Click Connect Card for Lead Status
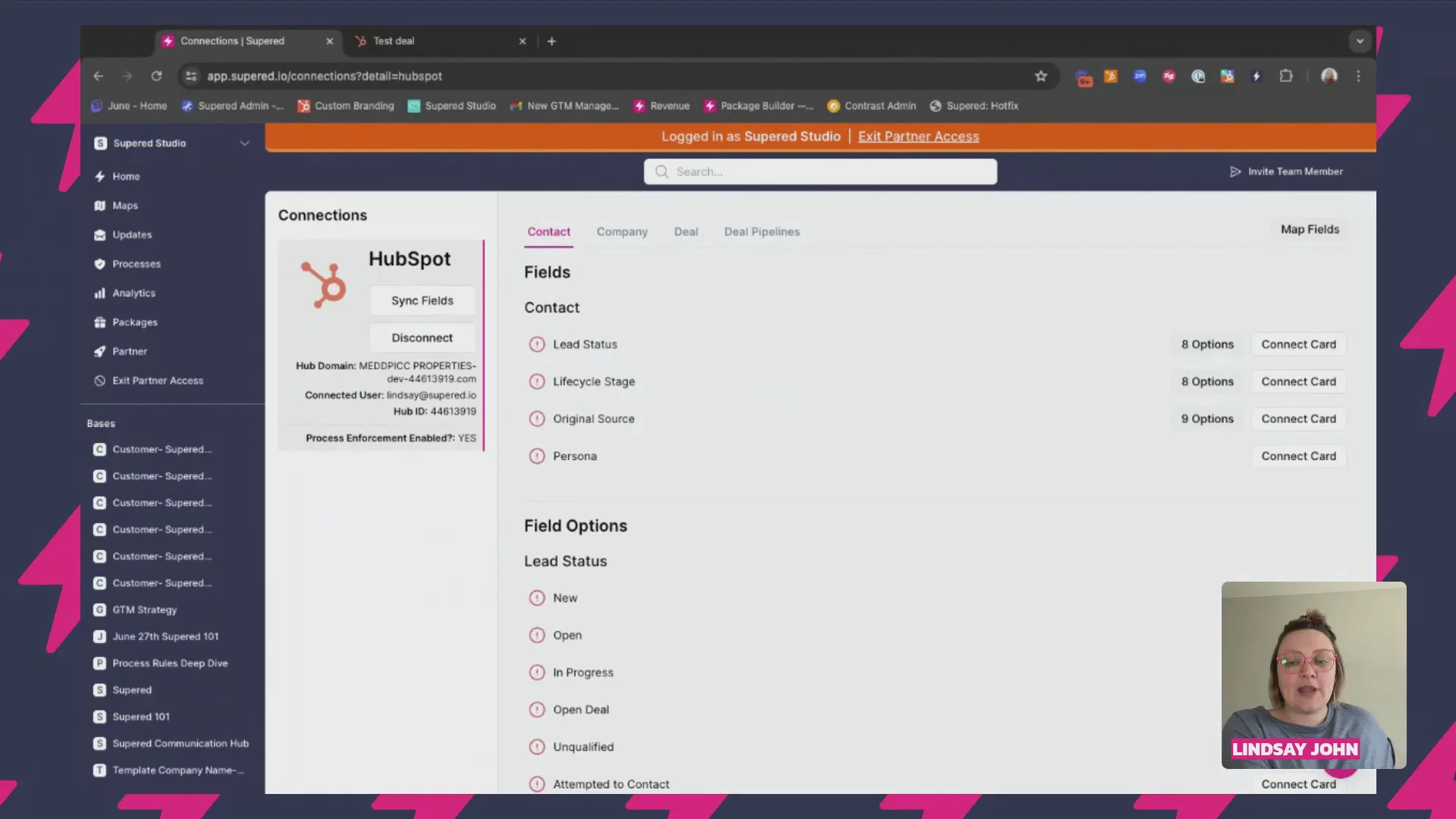This screenshot has height=819, width=1456. click(x=1298, y=344)
